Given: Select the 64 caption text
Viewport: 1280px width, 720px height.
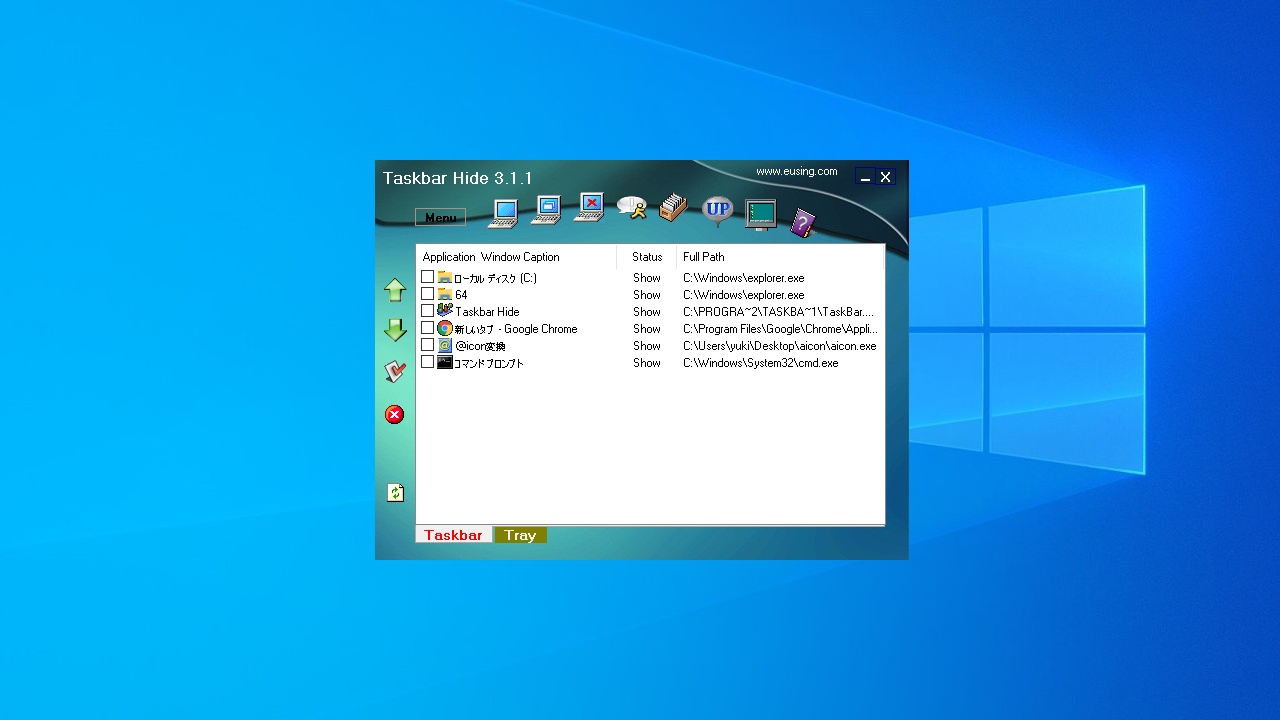Looking at the screenshot, I should tap(461, 295).
